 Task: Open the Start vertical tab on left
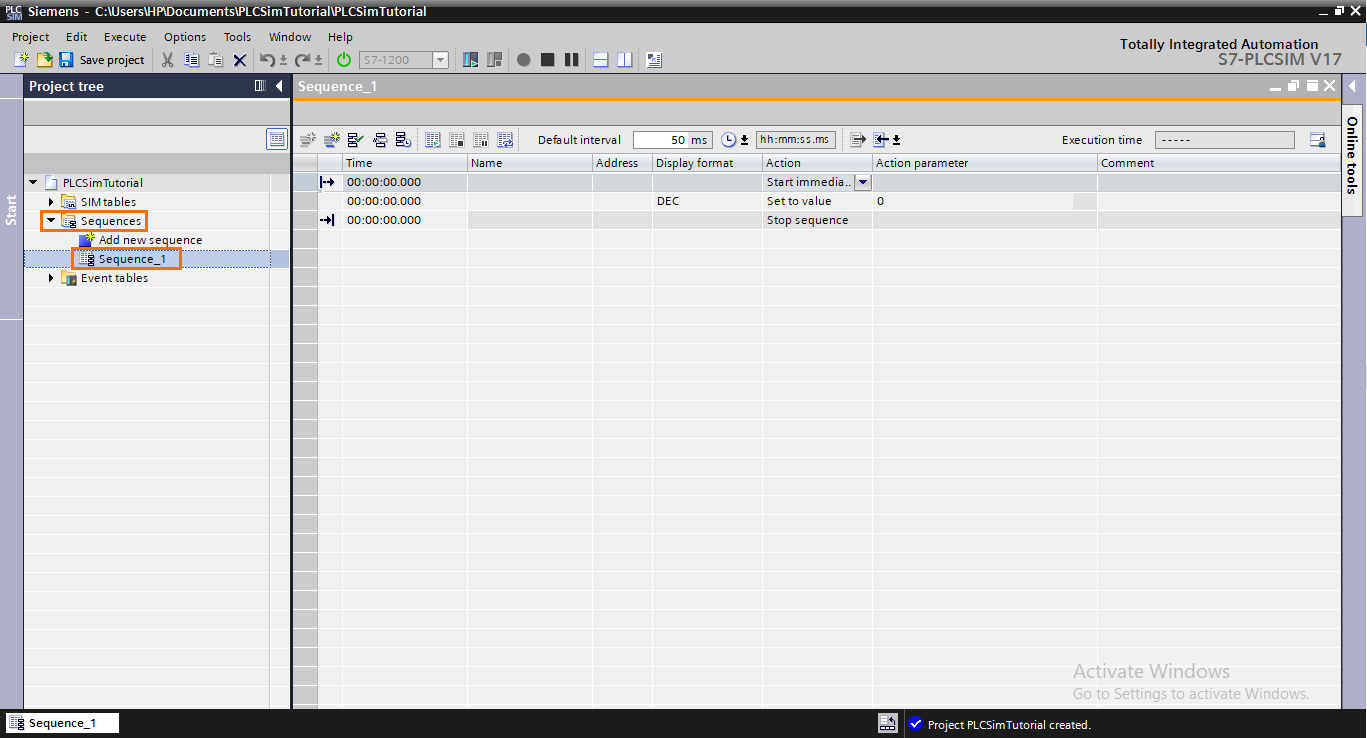[x=11, y=210]
